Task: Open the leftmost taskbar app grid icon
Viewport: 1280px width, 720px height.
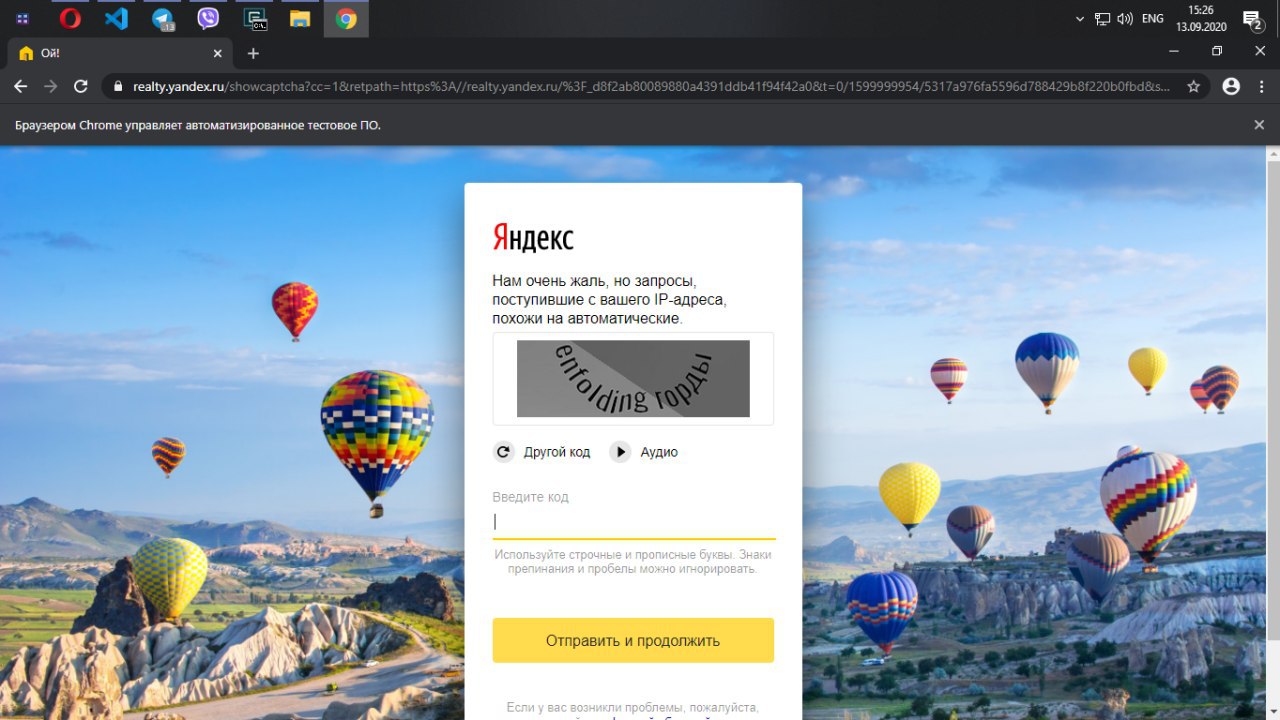Action: pos(23,18)
